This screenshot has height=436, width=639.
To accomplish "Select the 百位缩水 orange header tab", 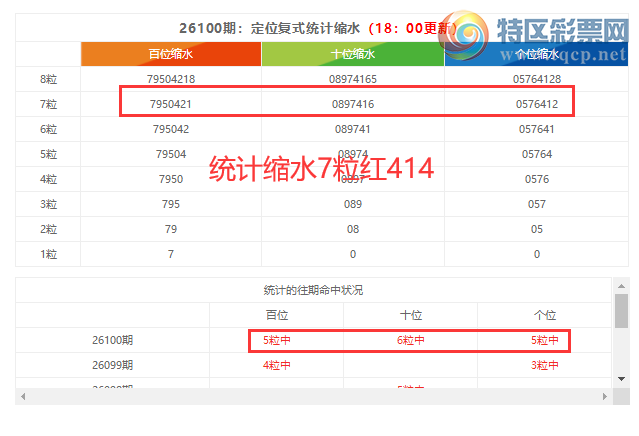I will pos(171,55).
